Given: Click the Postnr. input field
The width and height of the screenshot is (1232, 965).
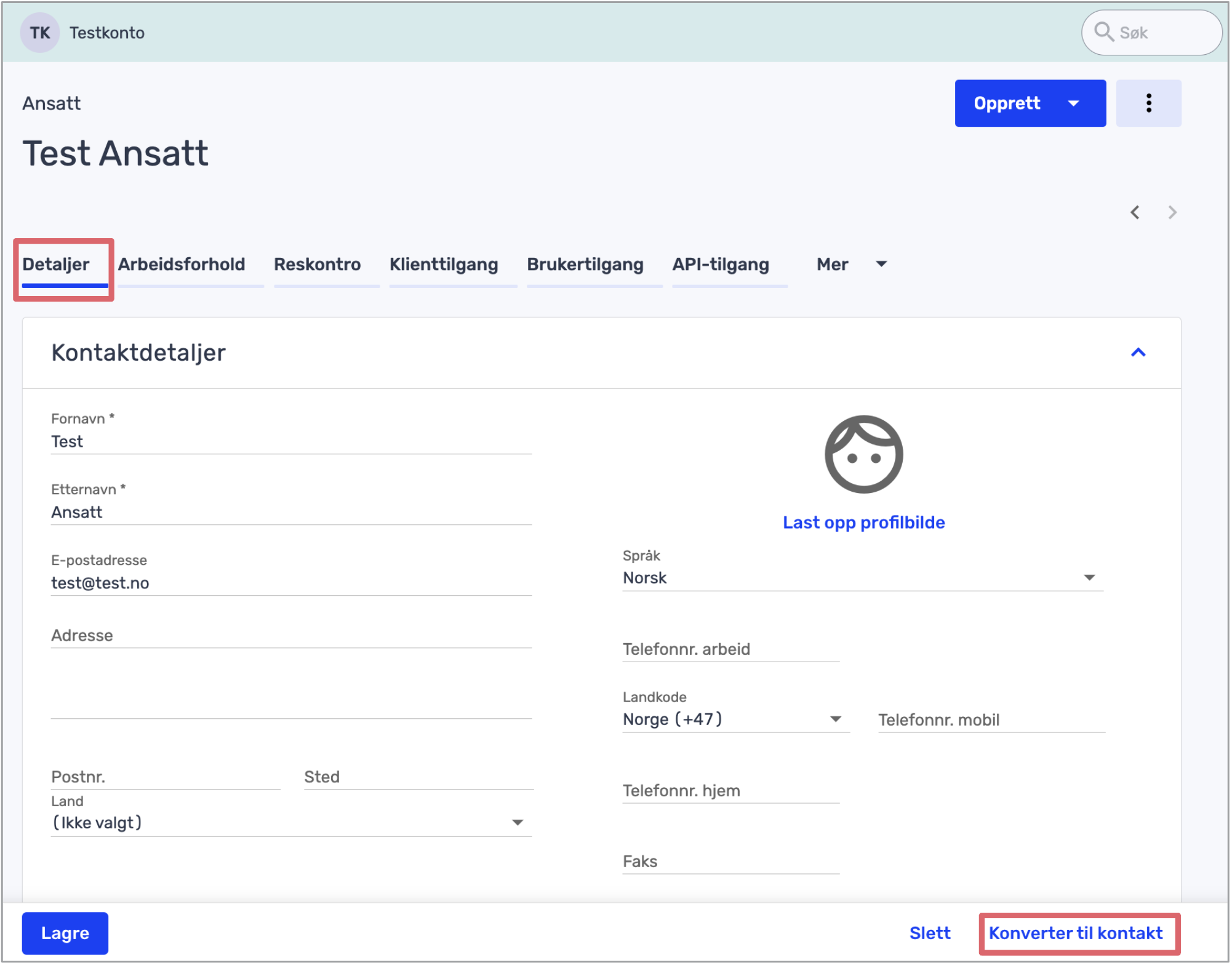Looking at the screenshot, I should tap(166, 777).
